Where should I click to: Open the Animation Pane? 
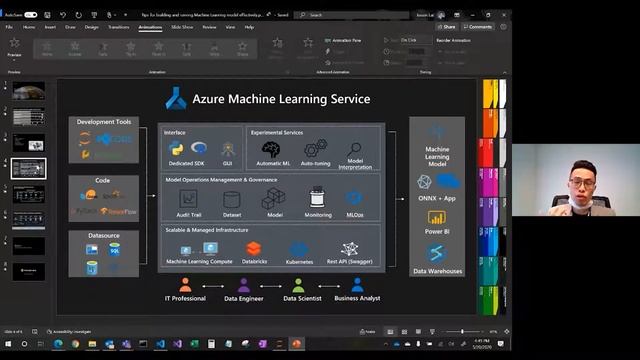tap(343, 40)
